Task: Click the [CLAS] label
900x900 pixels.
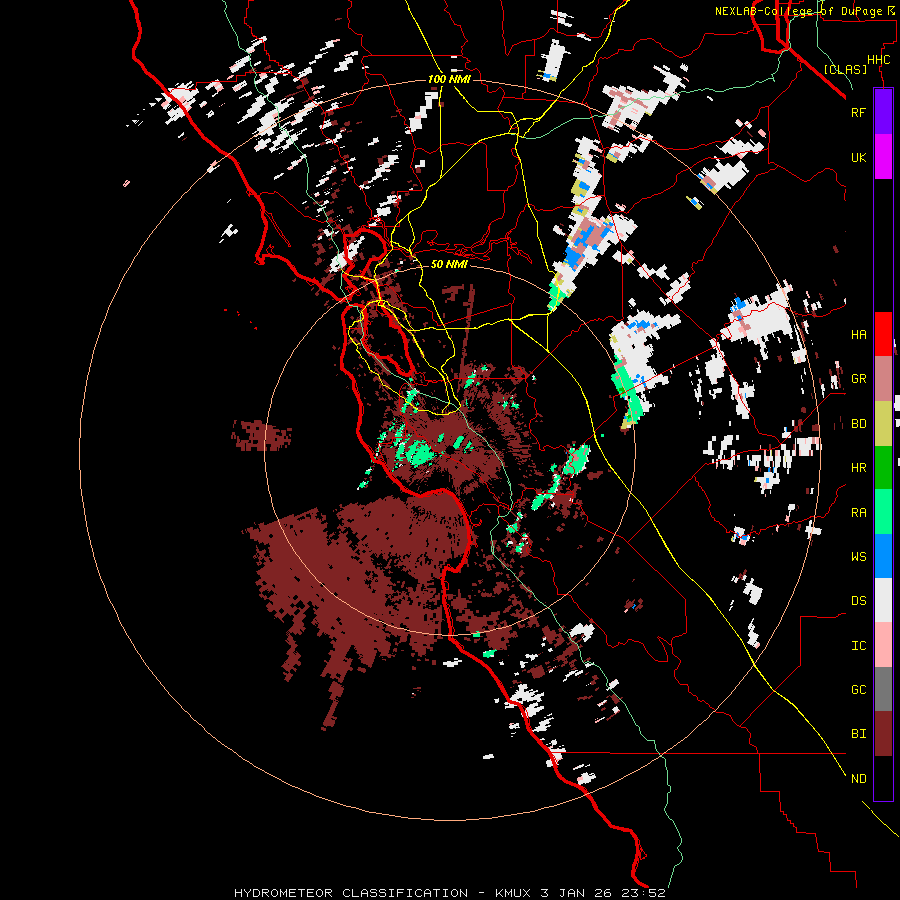Action: coord(845,69)
